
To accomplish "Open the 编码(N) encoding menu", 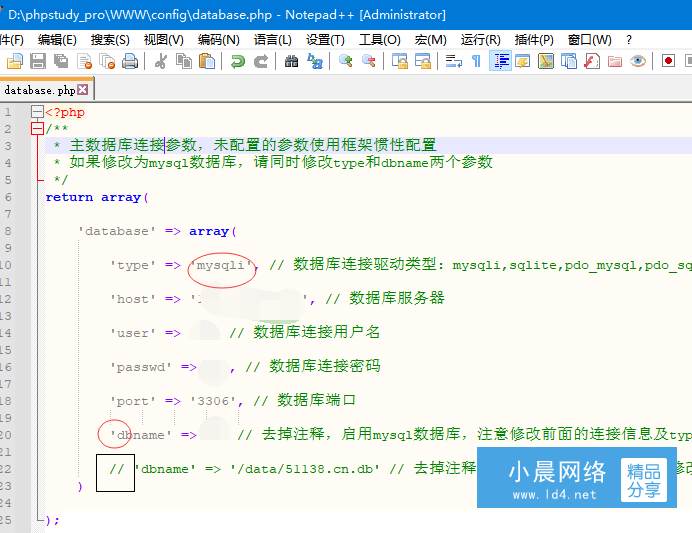I will click(218, 39).
